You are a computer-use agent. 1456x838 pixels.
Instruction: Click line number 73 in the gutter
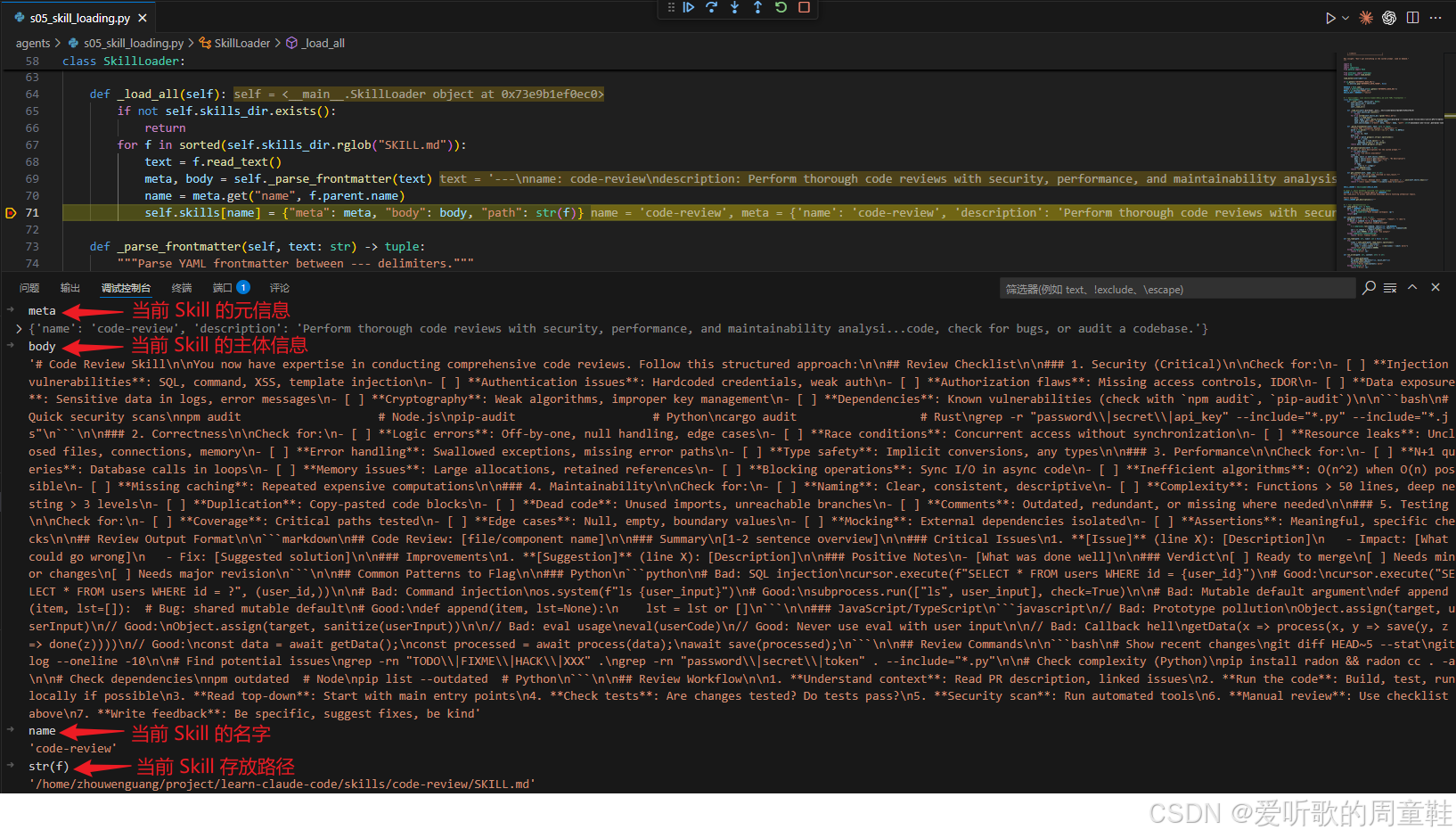click(32, 247)
